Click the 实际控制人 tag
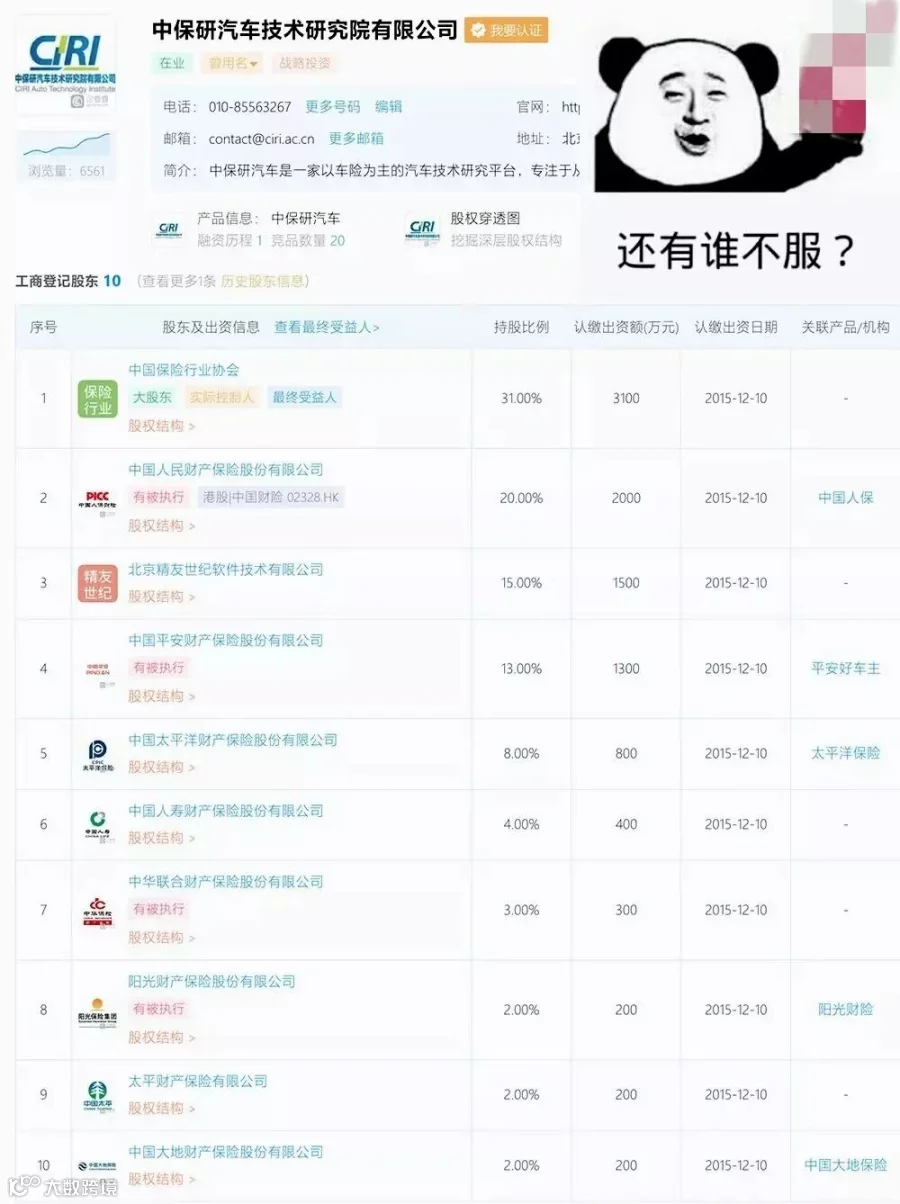The image size is (900, 1204). (222, 397)
